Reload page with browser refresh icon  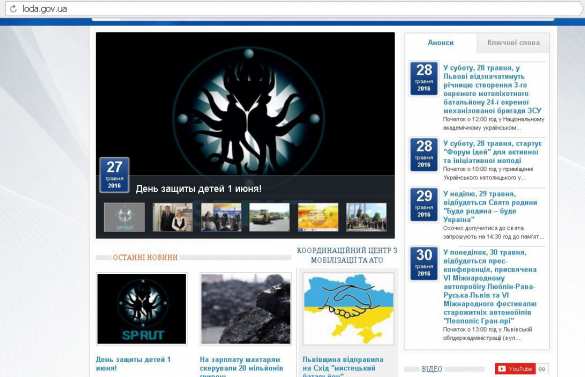pos(13,9)
